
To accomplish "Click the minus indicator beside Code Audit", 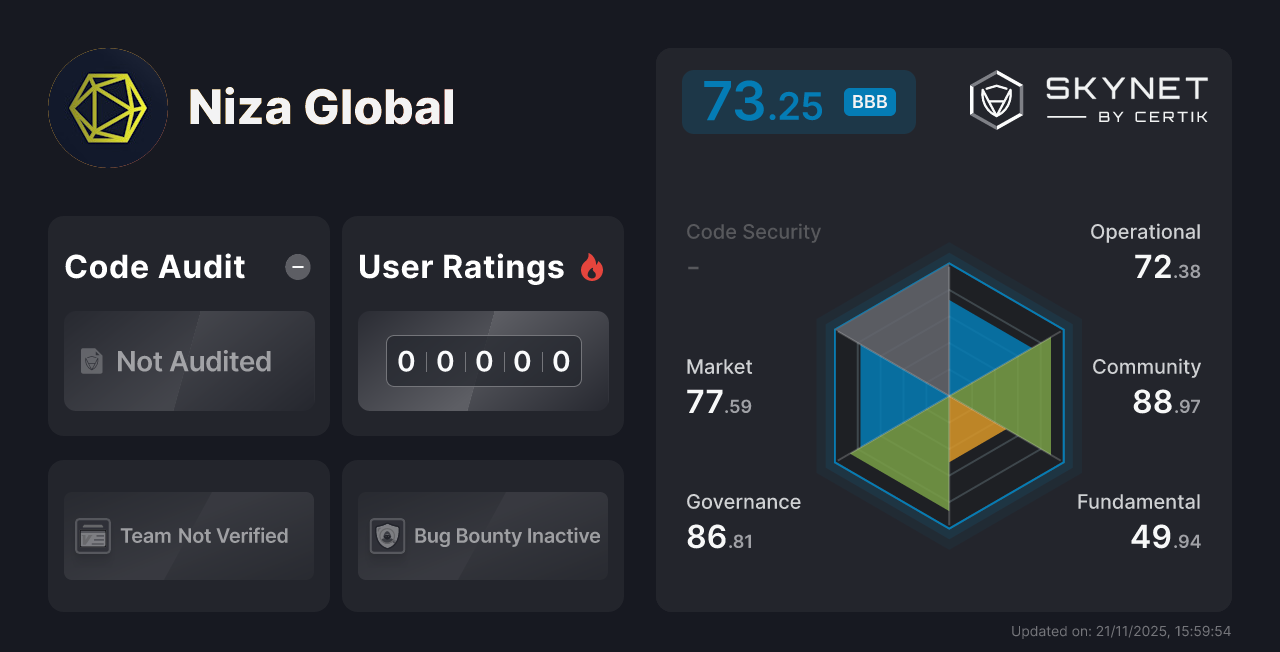I will 297,267.
